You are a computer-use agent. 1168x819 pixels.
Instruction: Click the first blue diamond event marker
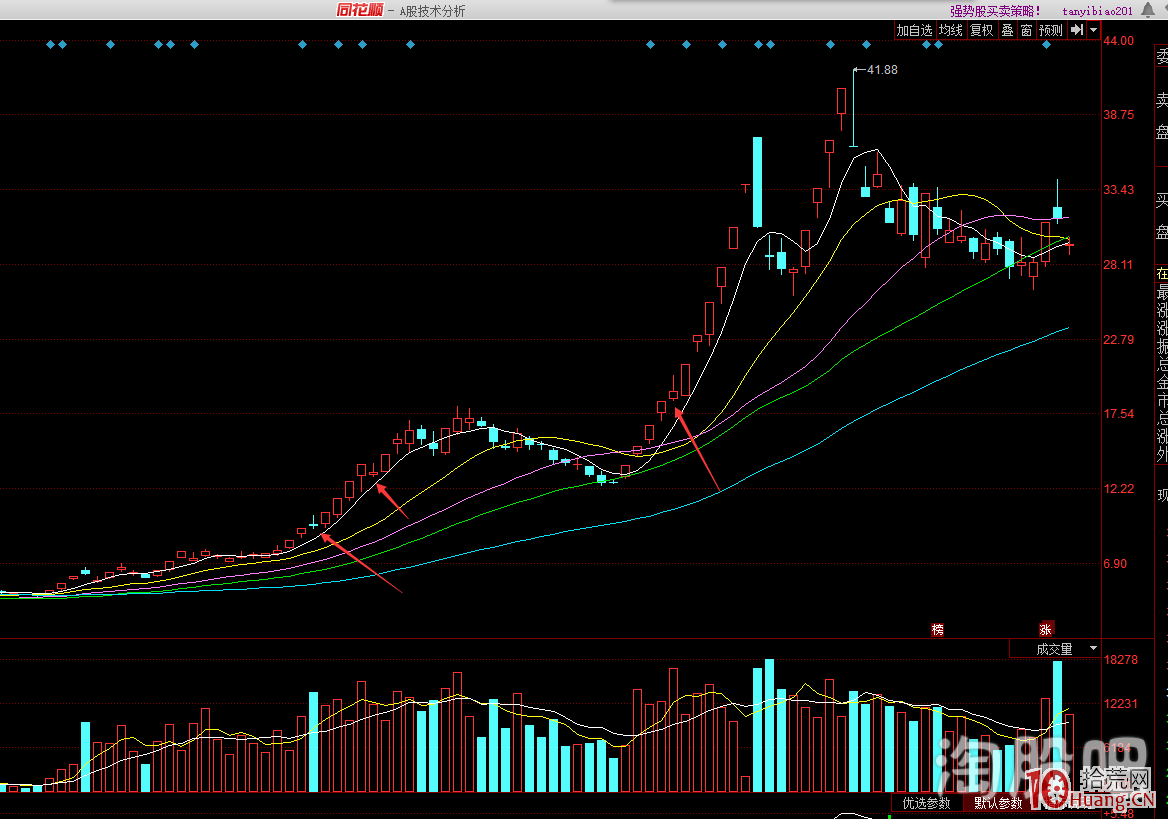[50, 45]
